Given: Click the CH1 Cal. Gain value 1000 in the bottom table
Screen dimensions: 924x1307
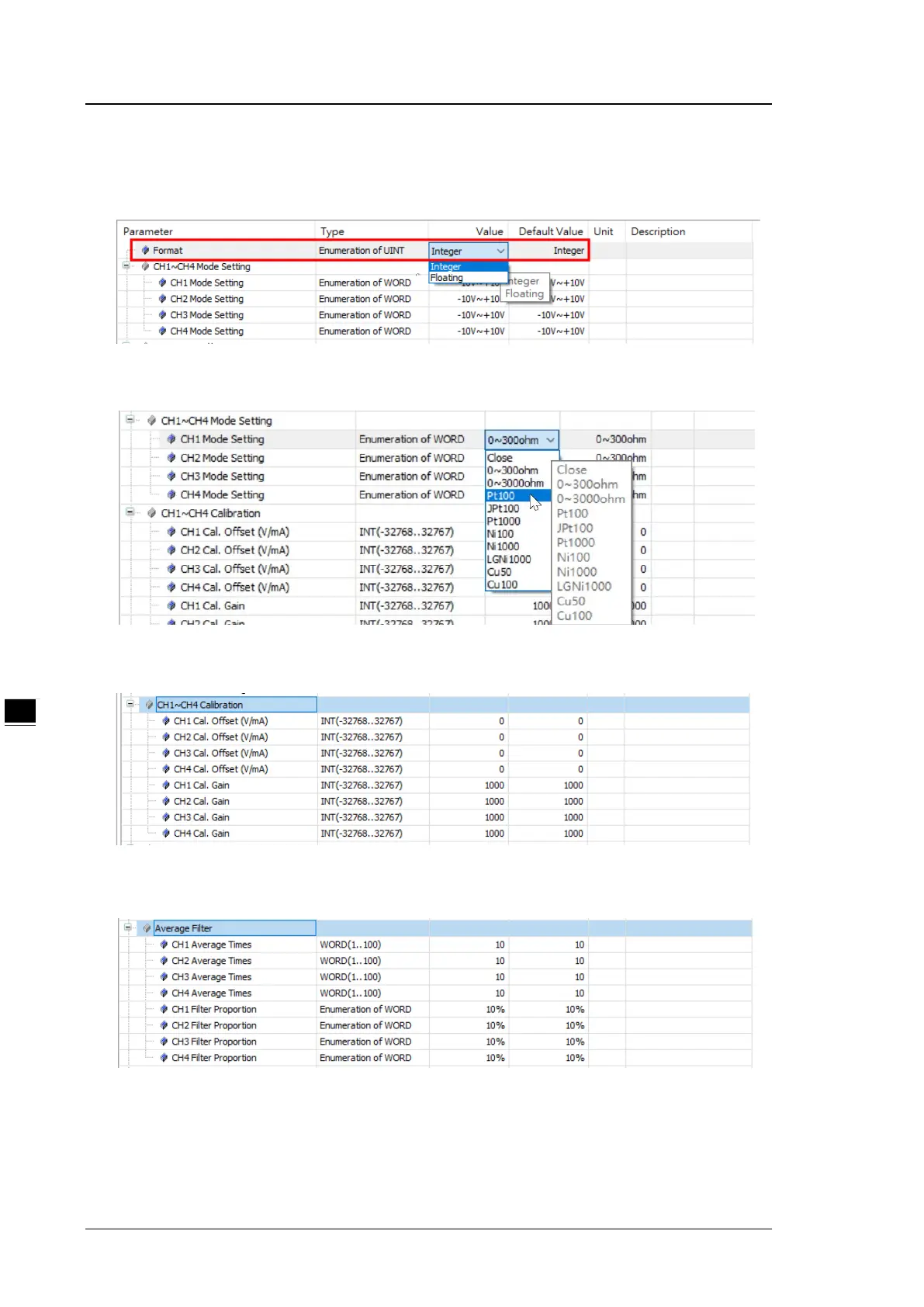Looking at the screenshot, I should click(494, 785).
